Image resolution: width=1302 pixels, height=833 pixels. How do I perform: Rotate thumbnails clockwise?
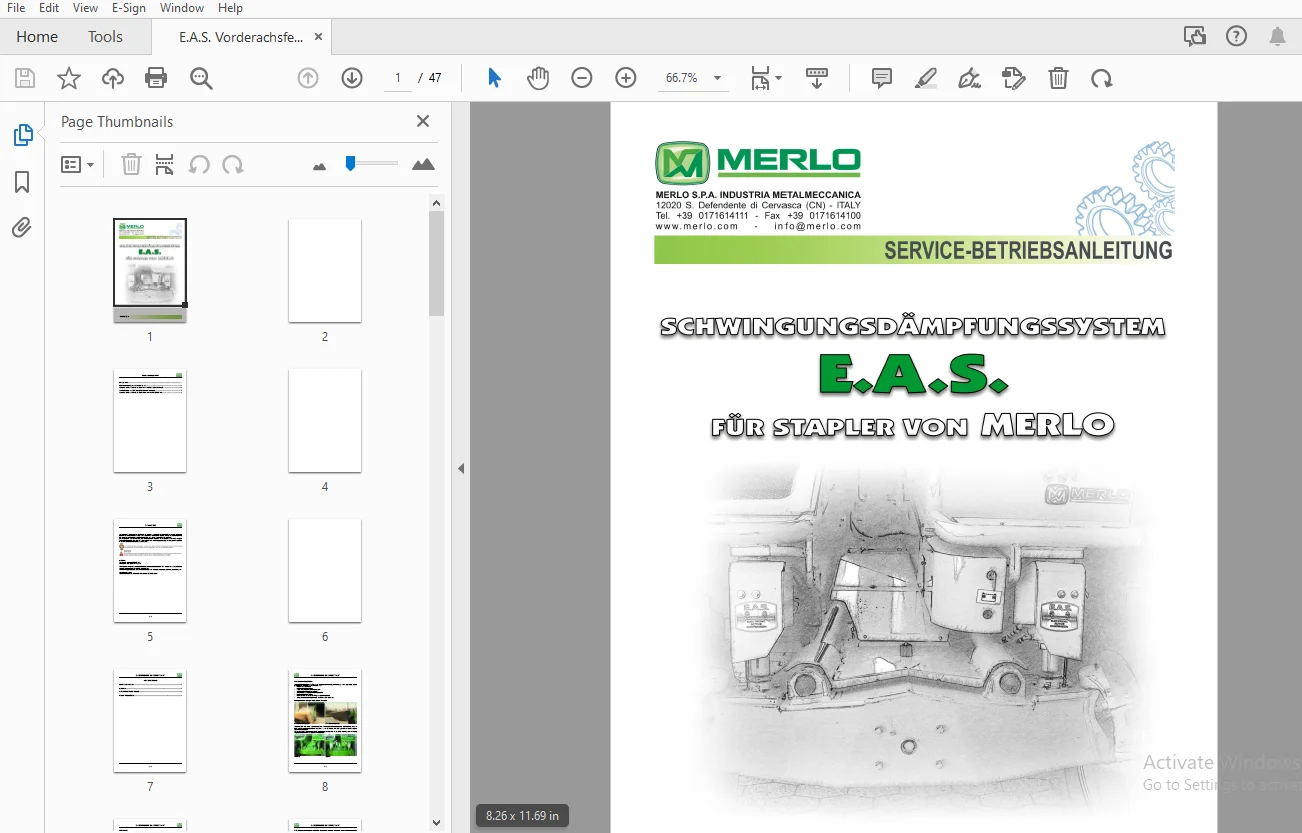click(233, 165)
